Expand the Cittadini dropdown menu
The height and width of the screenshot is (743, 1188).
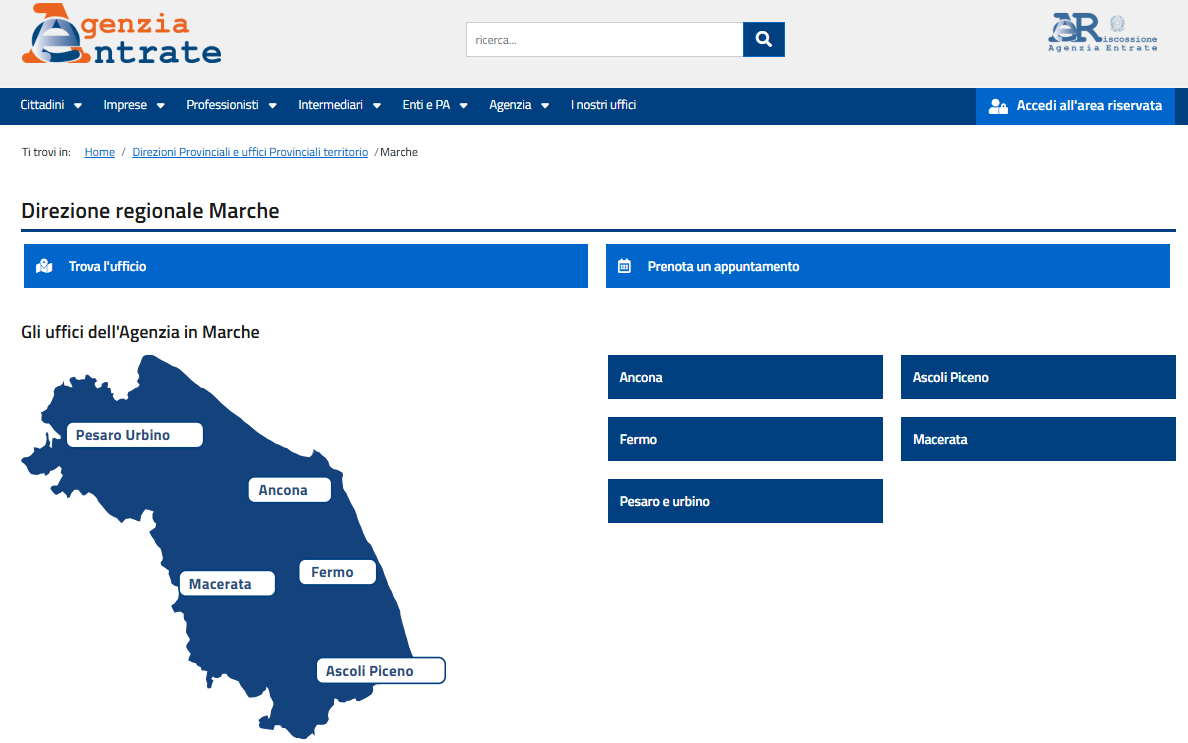[x=51, y=105]
